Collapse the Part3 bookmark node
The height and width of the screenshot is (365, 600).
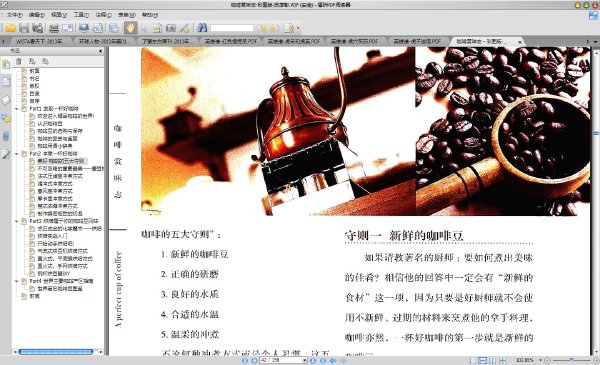pyautogui.click(x=16, y=221)
